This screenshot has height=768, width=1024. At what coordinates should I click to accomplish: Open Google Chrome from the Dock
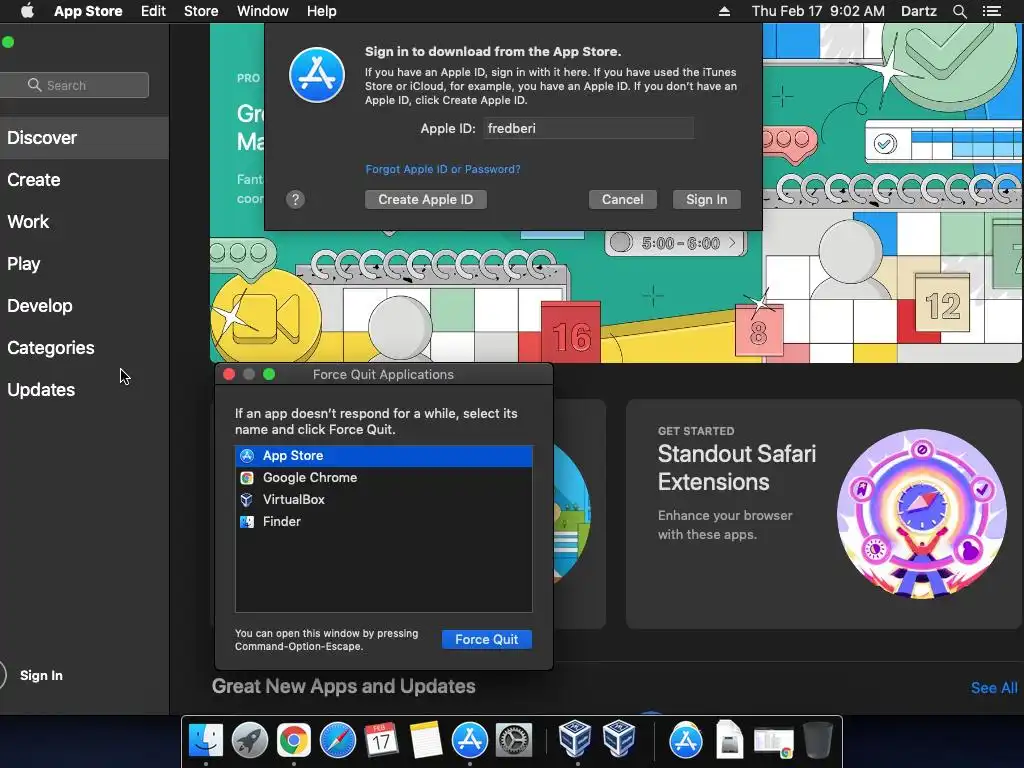pos(293,740)
